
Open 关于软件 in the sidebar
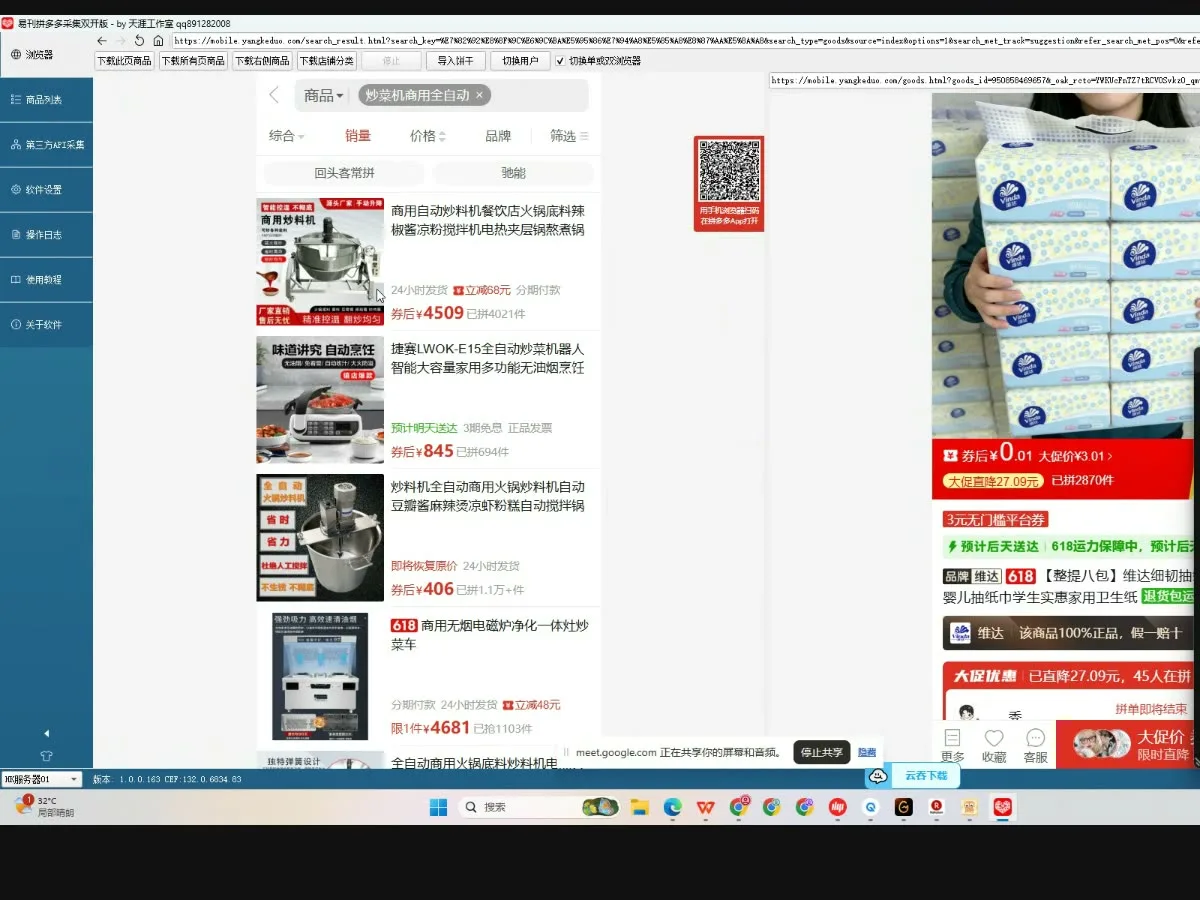(x=46, y=325)
